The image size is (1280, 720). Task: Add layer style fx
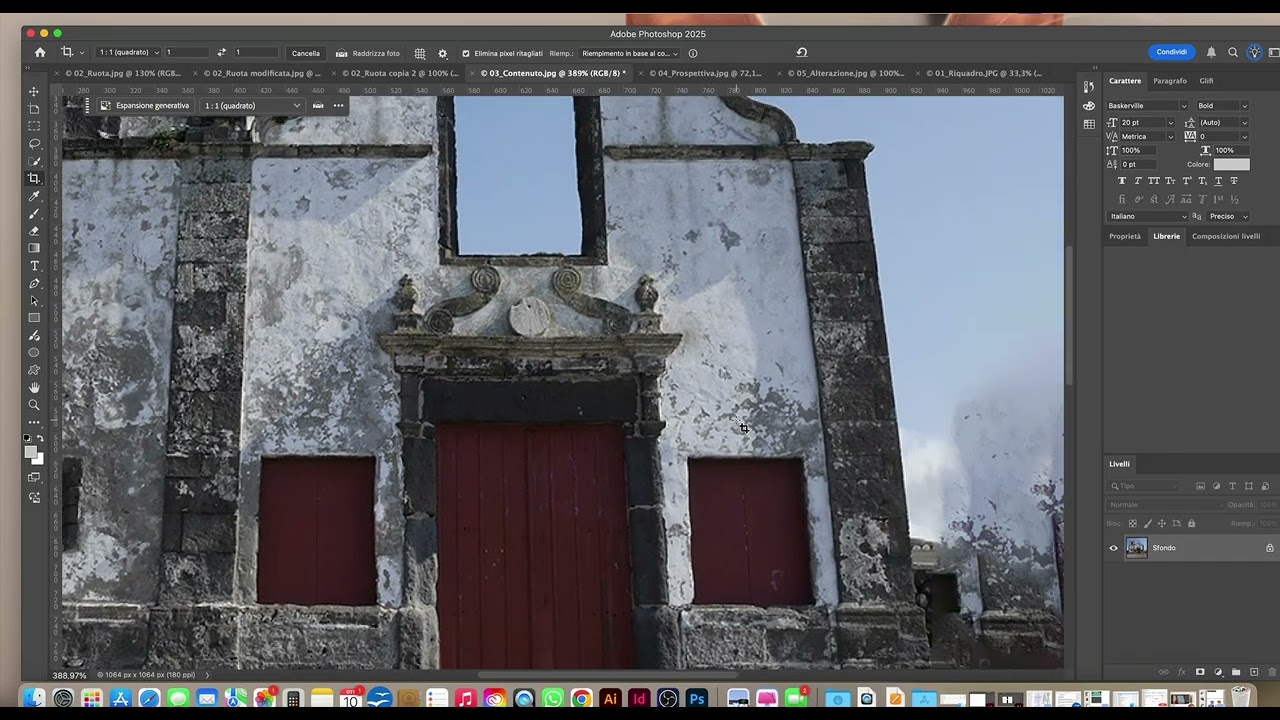pyautogui.click(x=1182, y=672)
